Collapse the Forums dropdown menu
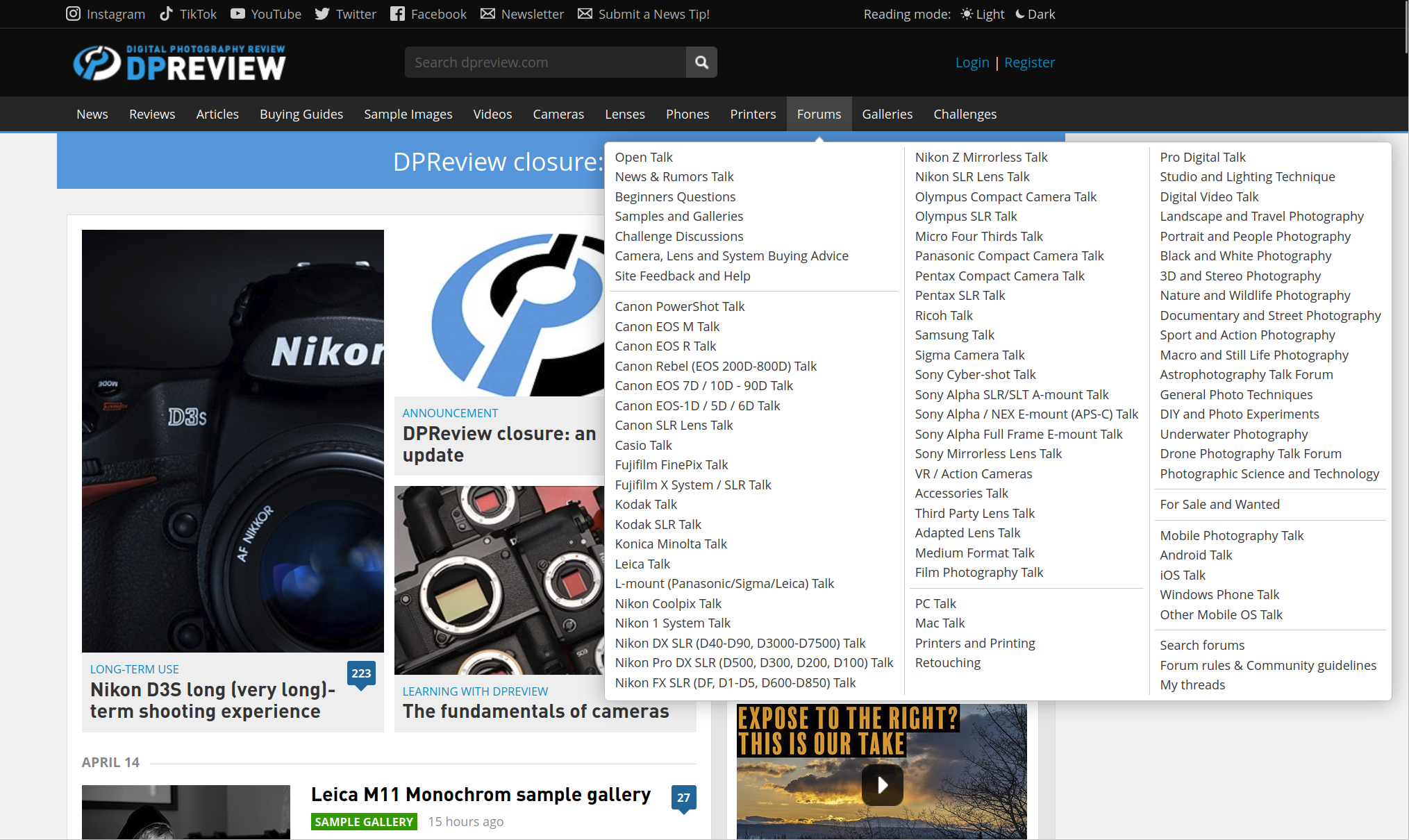Viewport: 1409px width, 840px height. tap(819, 114)
